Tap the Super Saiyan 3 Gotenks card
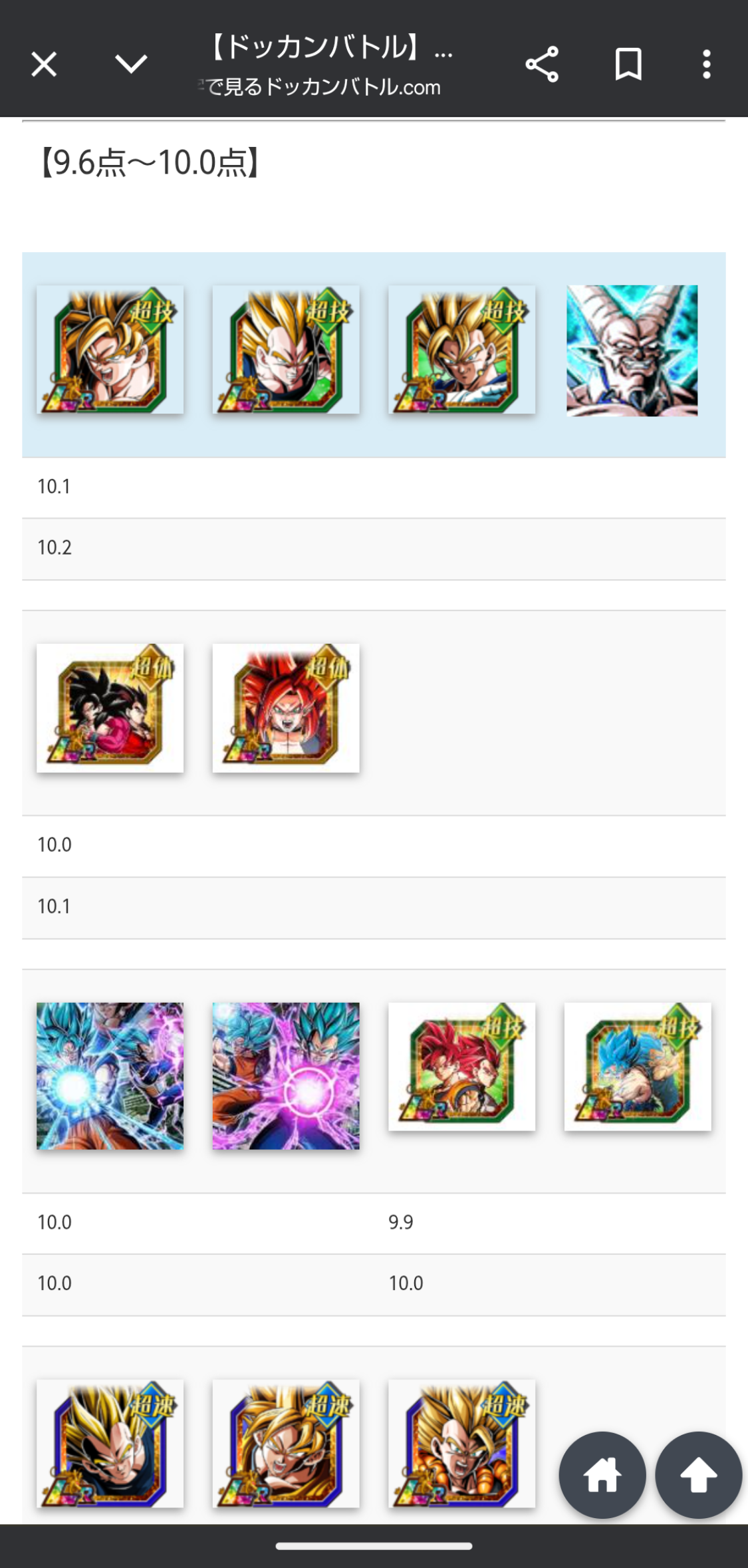 click(462, 1443)
